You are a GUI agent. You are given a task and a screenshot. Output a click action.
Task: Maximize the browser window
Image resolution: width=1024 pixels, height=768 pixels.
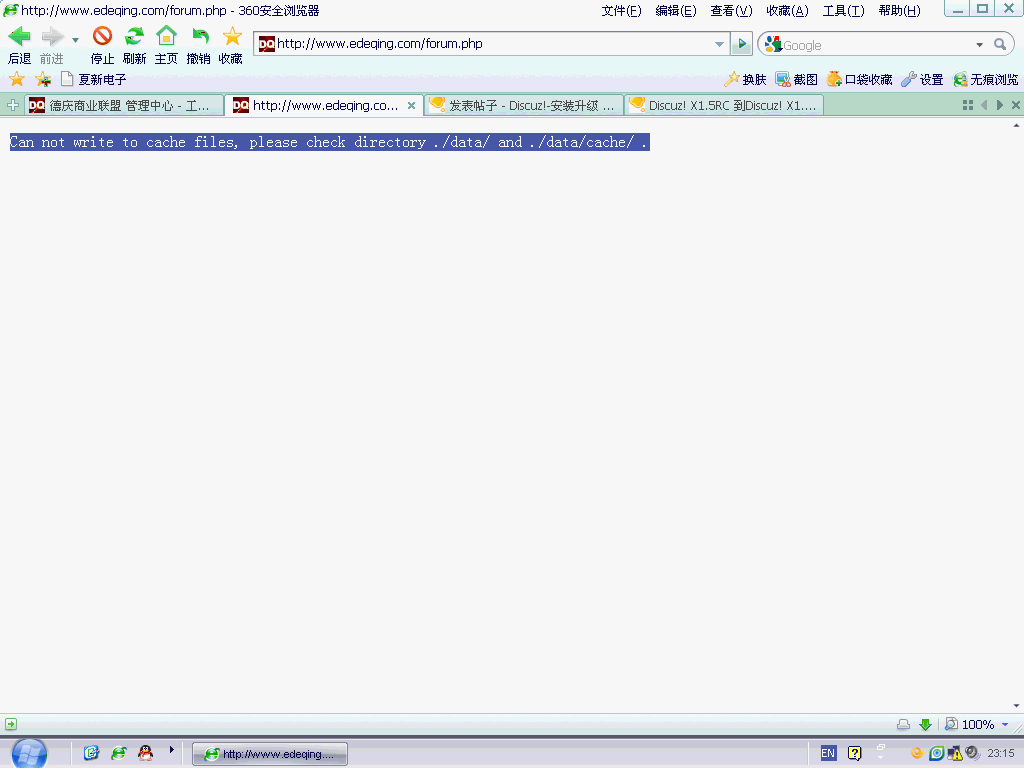click(982, 9)
